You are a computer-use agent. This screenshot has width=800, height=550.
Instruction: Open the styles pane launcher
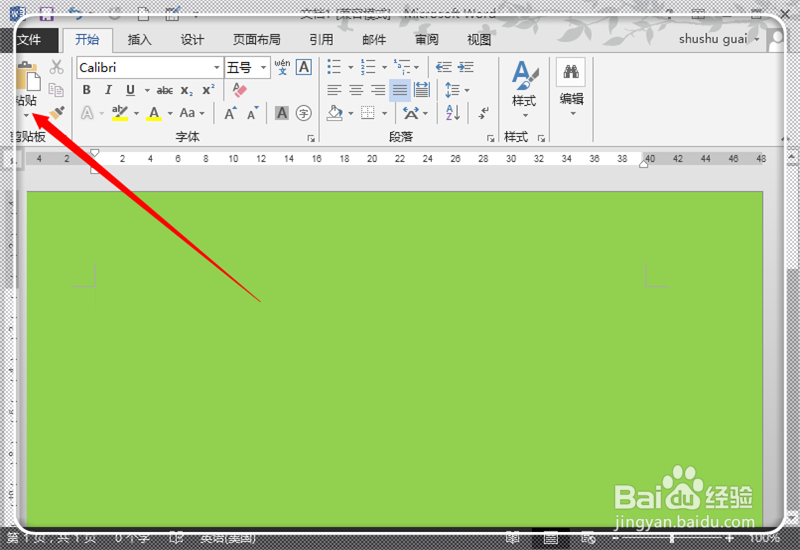tap(541, 138)
